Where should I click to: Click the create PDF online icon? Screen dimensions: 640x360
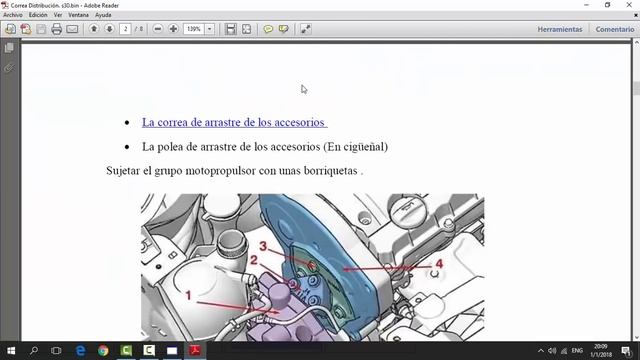pos(26,29)
